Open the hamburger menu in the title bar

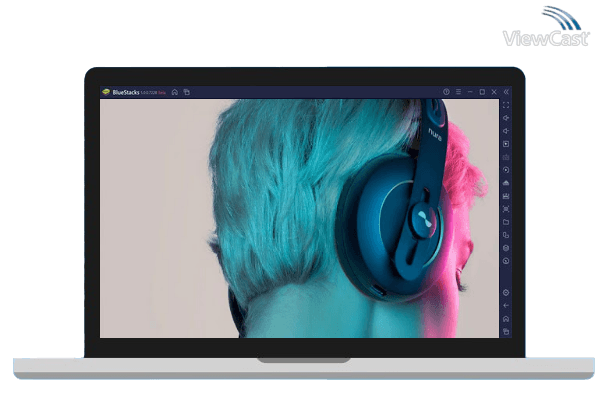coord(458,92)
